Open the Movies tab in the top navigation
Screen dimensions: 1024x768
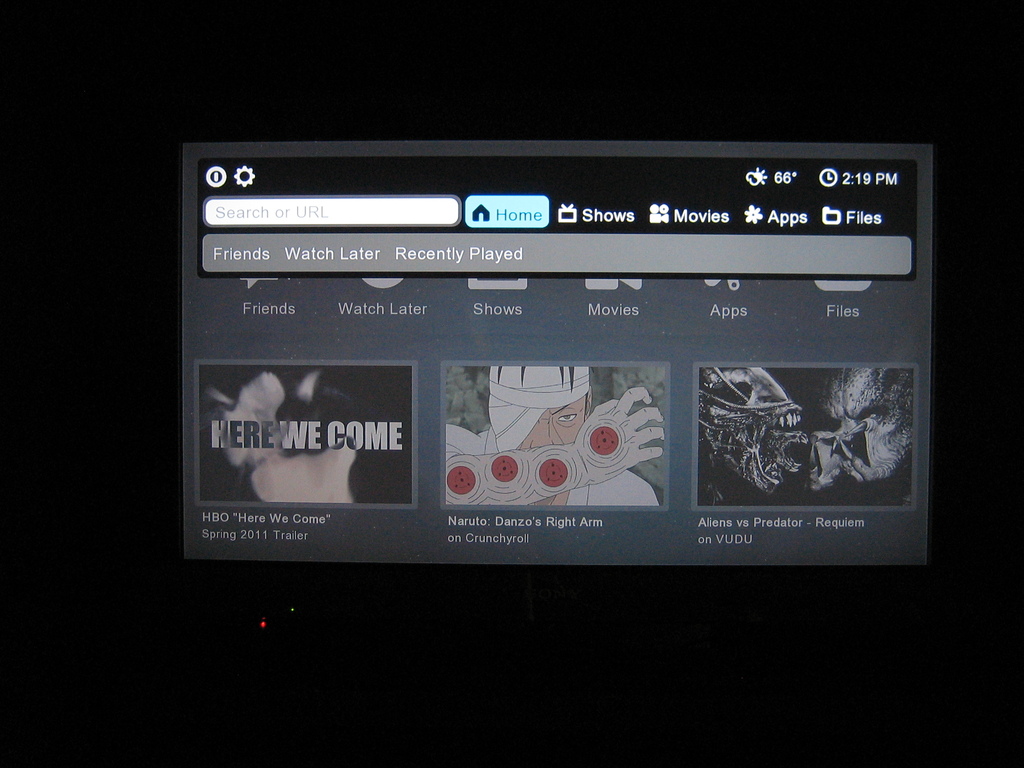689,215
